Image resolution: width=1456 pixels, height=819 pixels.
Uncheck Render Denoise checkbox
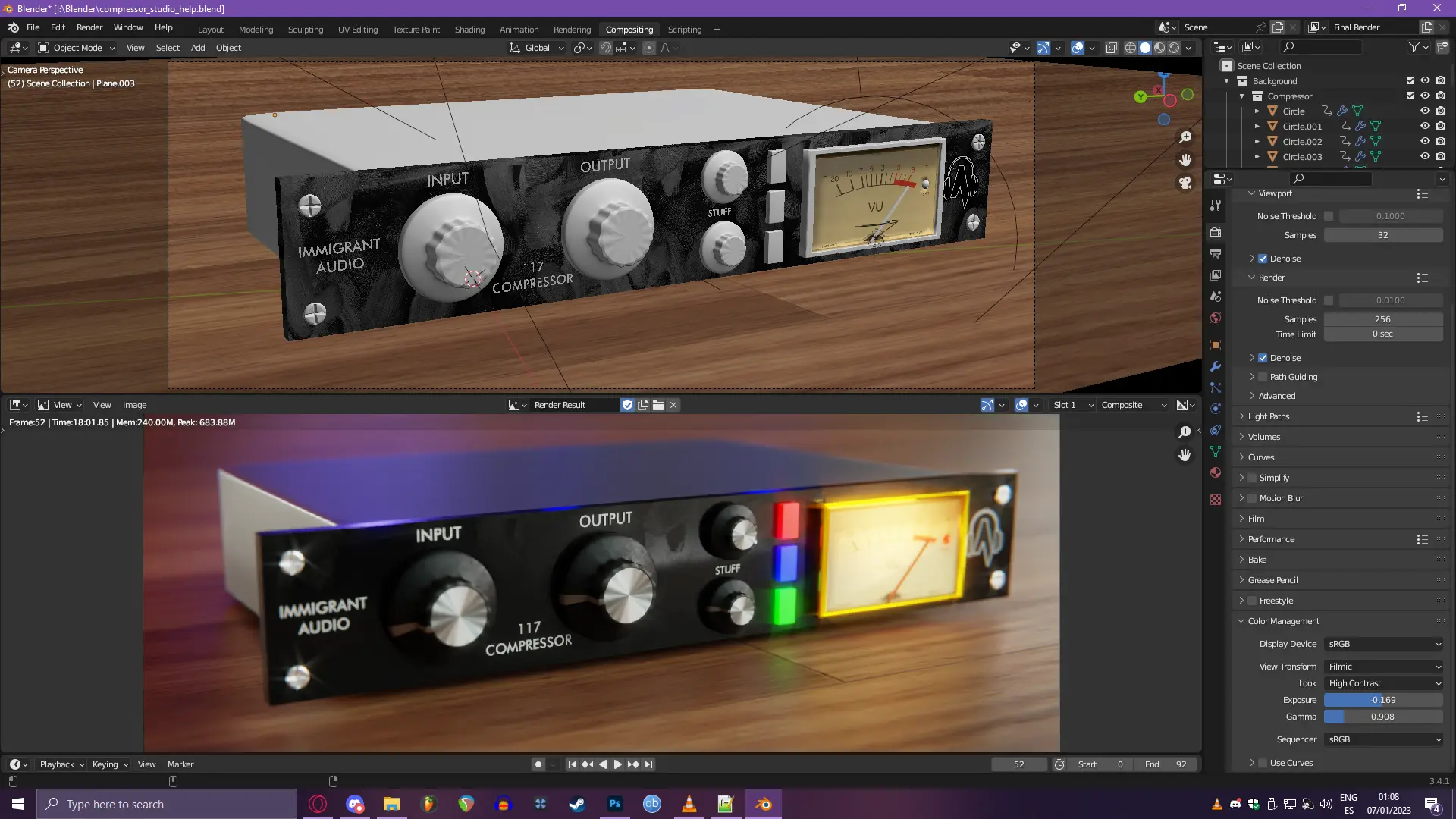click(x=1263, y=358)
